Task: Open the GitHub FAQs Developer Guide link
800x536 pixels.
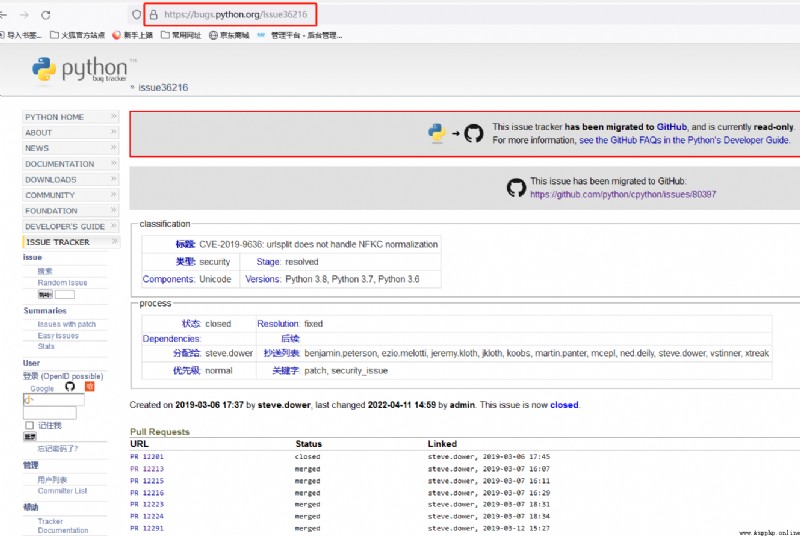Action: [x=685, y=140]
